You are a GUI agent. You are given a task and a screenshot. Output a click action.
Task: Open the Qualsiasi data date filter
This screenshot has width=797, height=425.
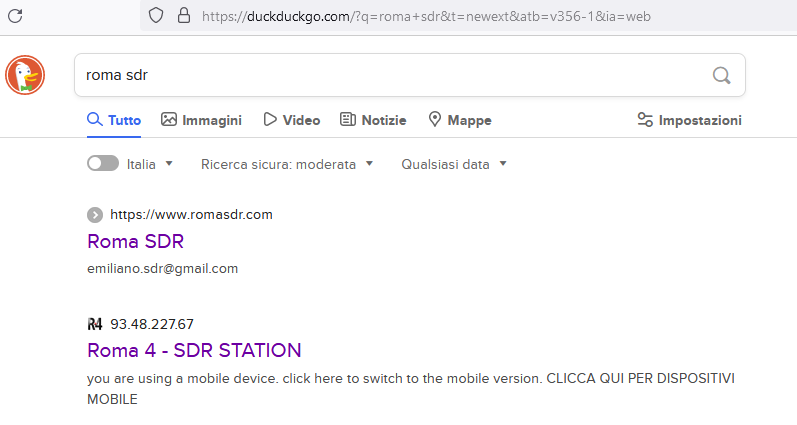pyautogui.click(x=454, y=164)
